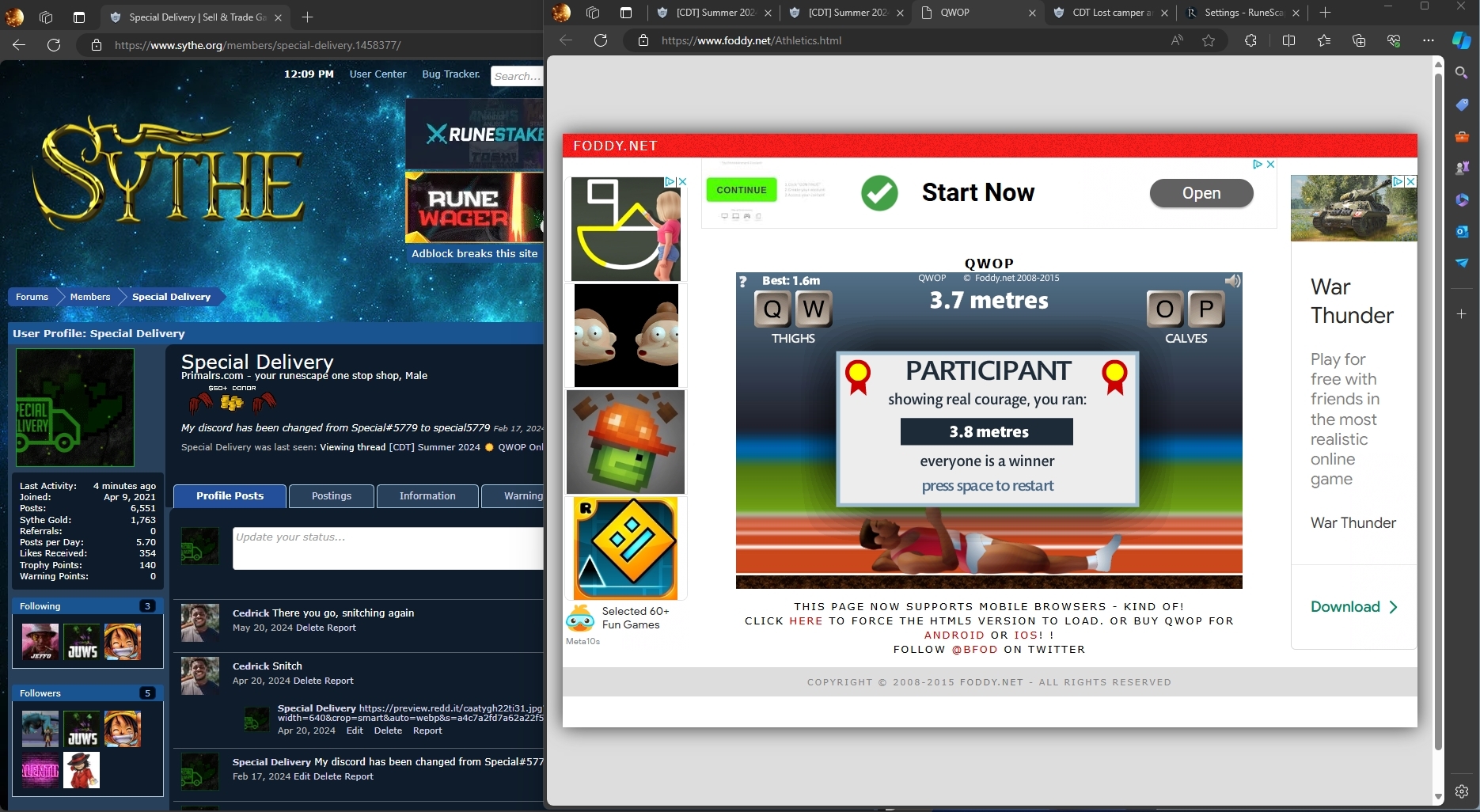This screenshot has width=1480, height=812.
Task: Open Collections icon in right browser toolbar
Action: [1359, 40]
